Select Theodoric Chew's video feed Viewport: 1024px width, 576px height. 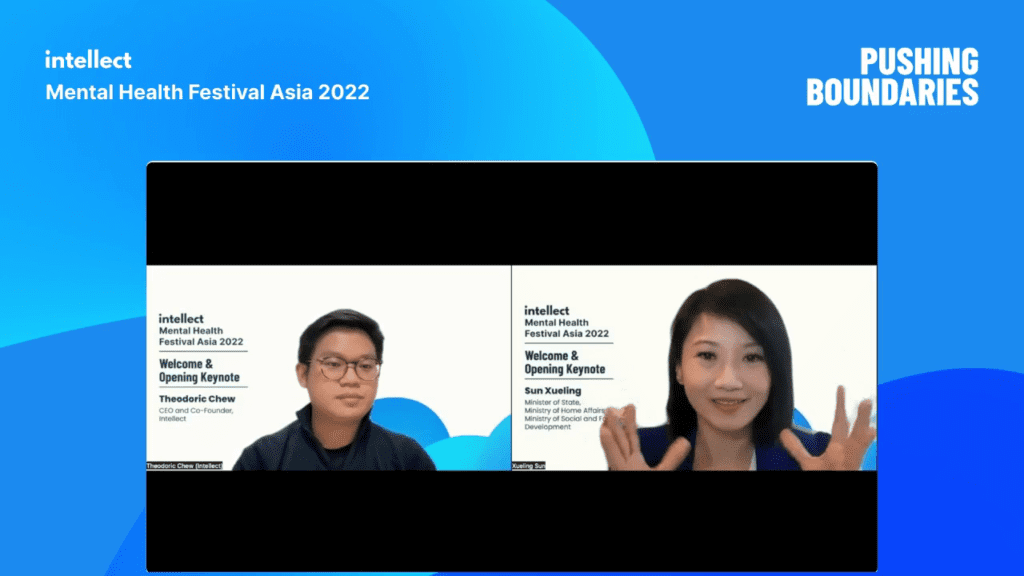(x=328, y=368)
